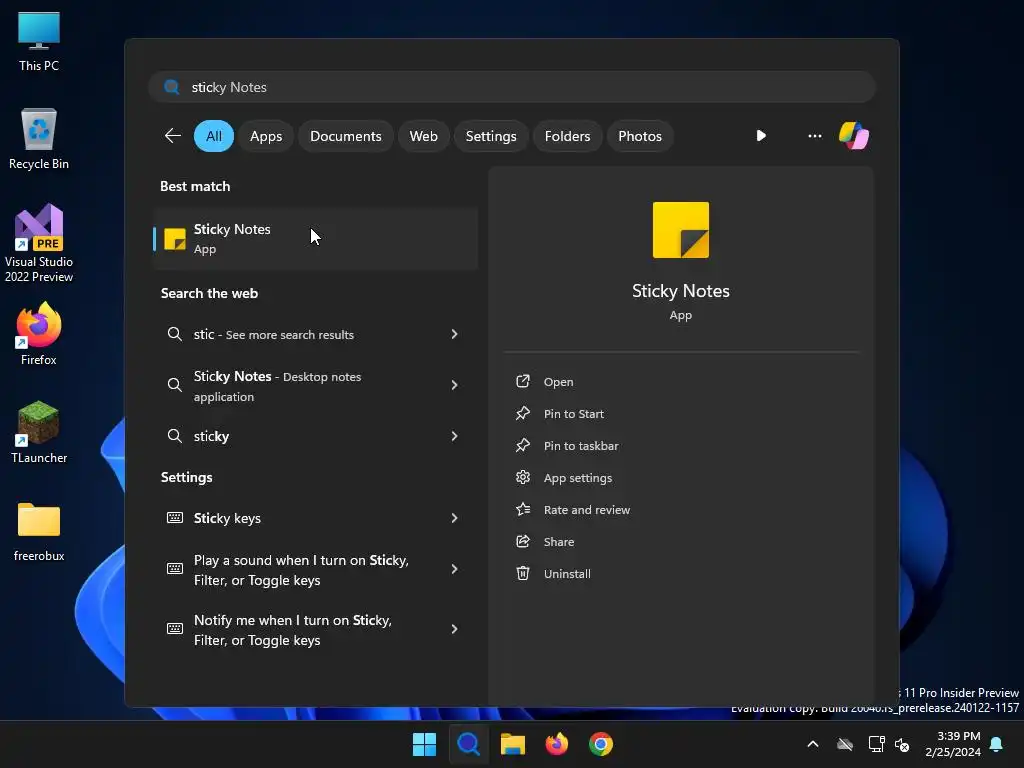Open Visual Studio 2022 Preview desktop shortcut
Viewport: 1024px width, 768px height.
39,243
